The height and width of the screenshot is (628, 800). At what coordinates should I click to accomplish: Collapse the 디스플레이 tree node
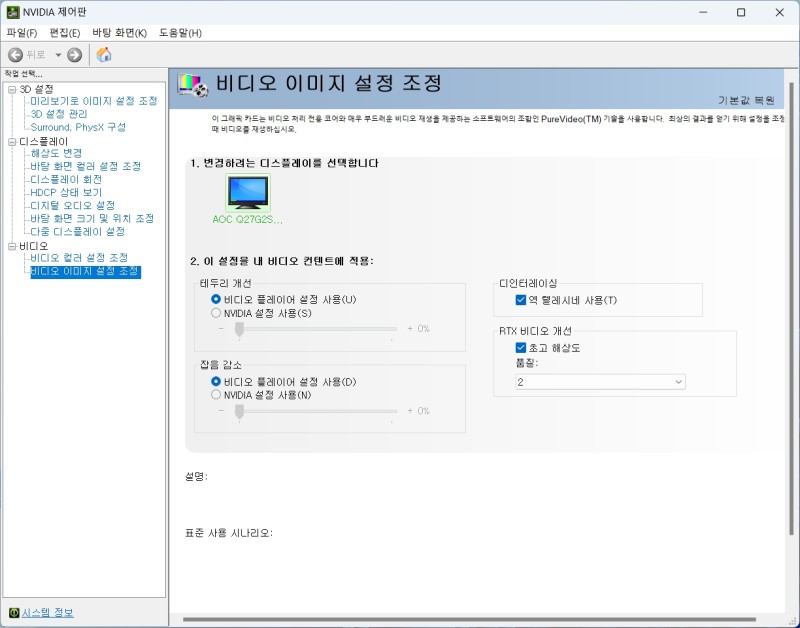[12, 142]
